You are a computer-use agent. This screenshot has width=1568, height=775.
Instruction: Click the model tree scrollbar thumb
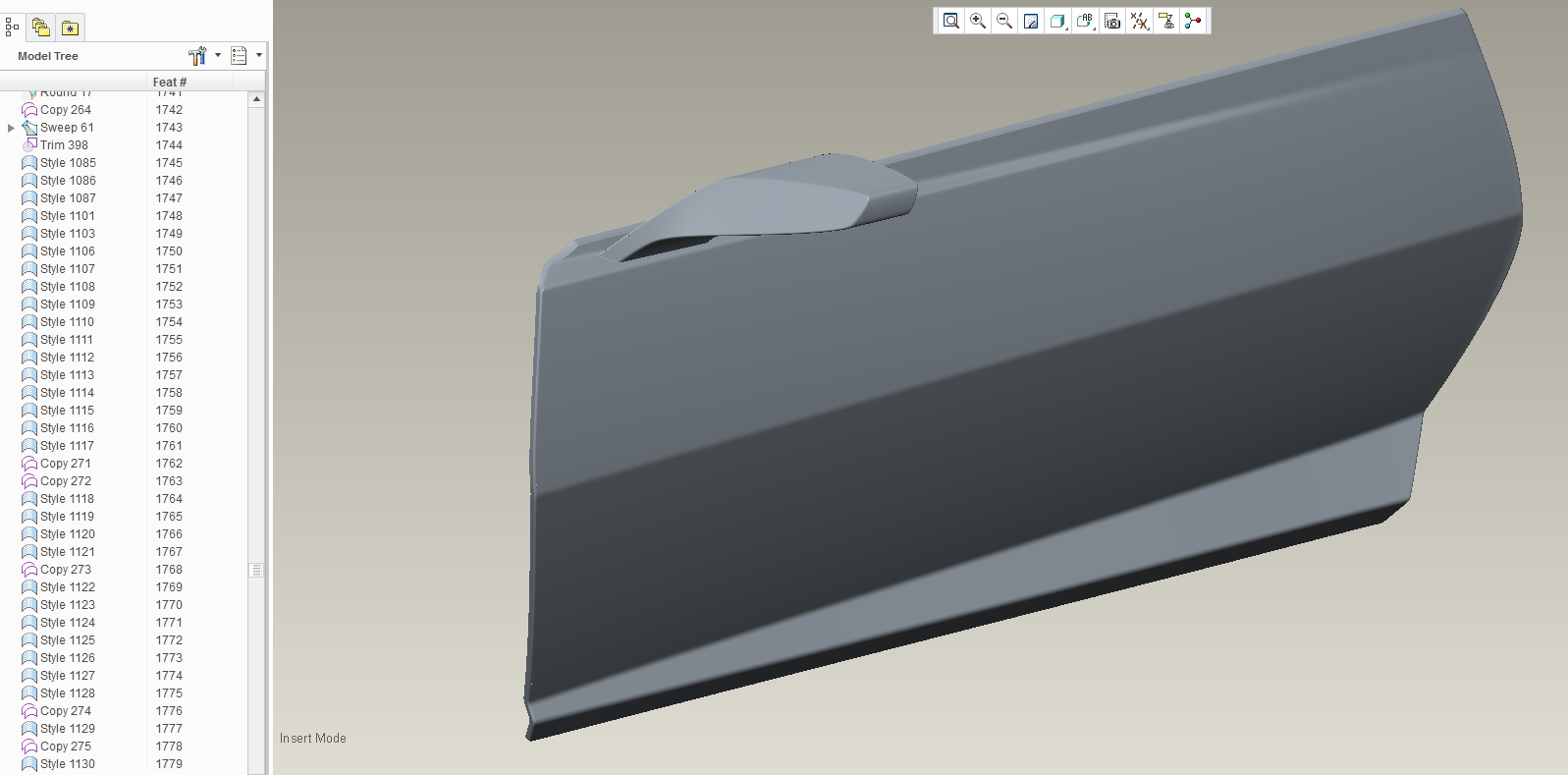point(256,570)
